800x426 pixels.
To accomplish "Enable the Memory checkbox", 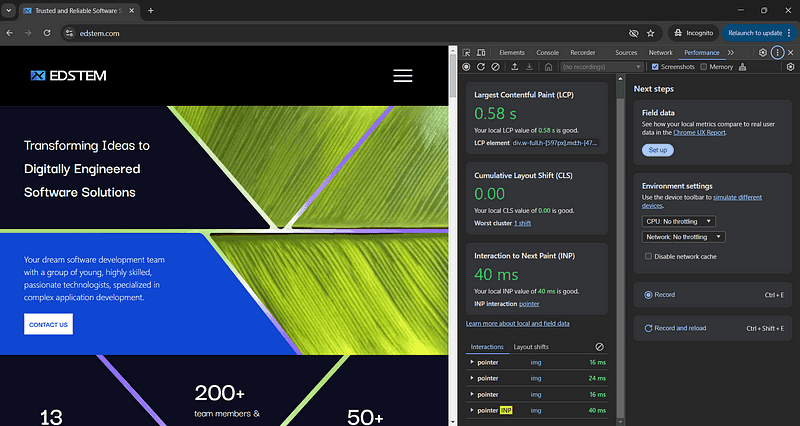I will 702,67.
